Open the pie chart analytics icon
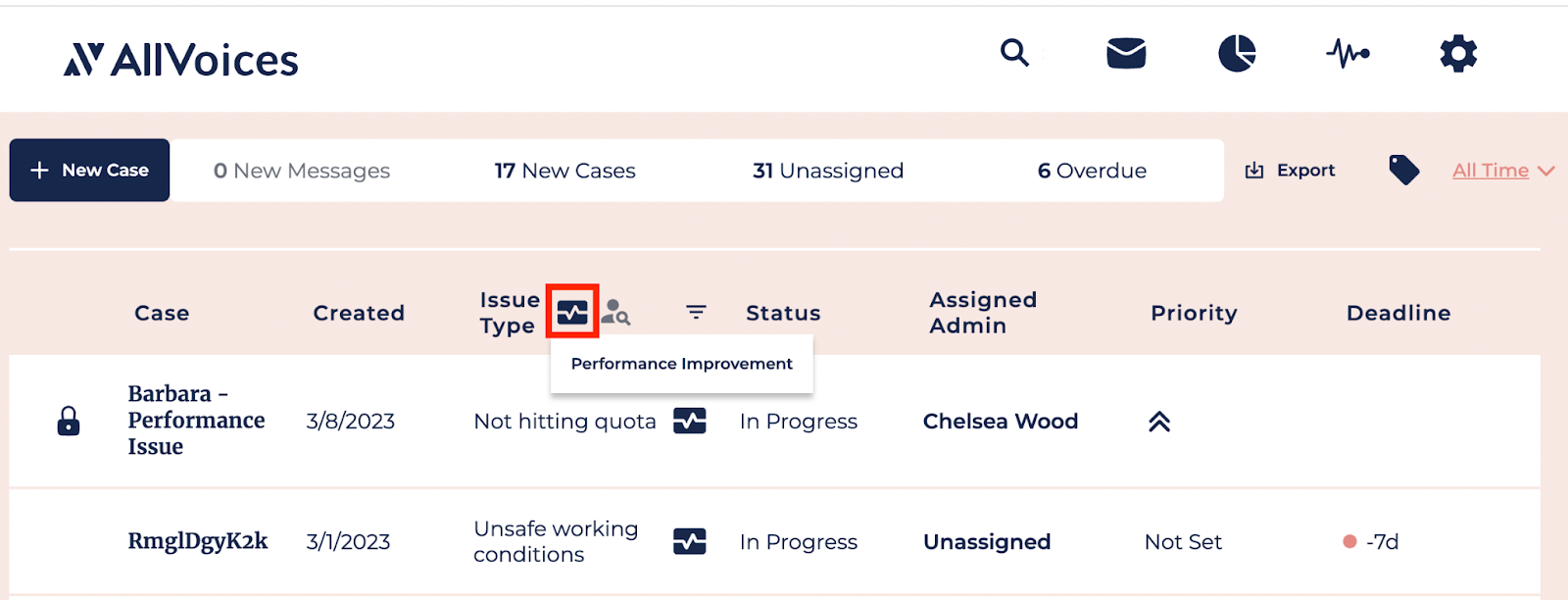The width and height of the screenshot is (1568, 600). click(1237, 53)
